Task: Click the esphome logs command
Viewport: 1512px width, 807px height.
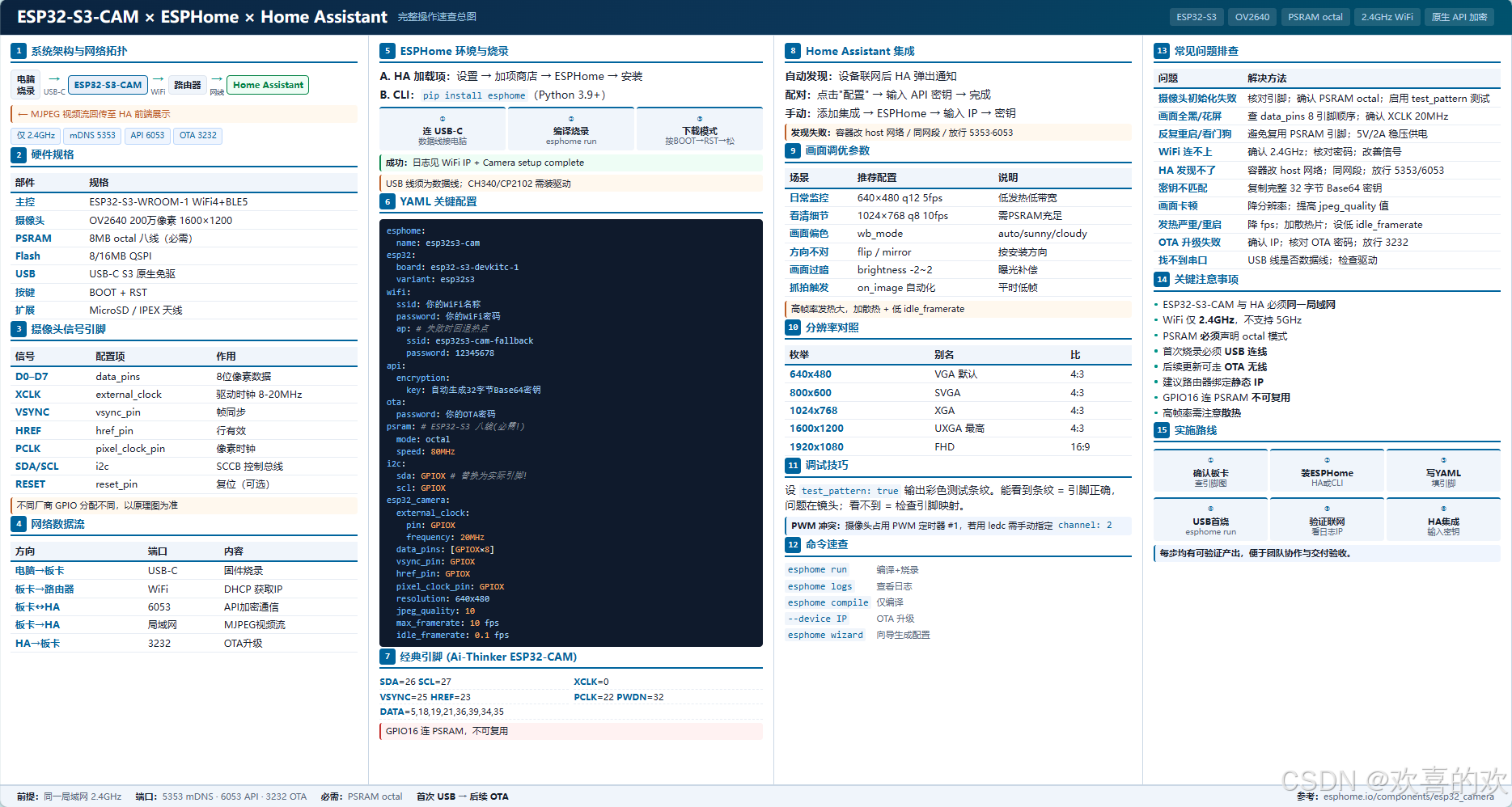Action: pos(820,586)
